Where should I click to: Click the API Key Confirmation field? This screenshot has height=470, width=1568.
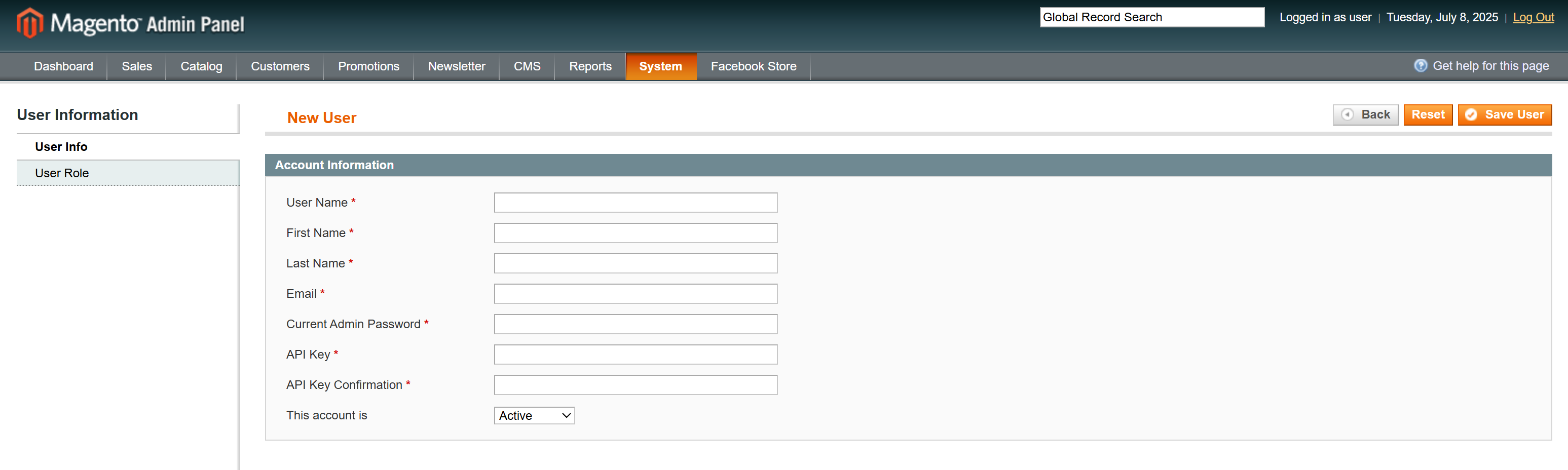click(636, 385)
